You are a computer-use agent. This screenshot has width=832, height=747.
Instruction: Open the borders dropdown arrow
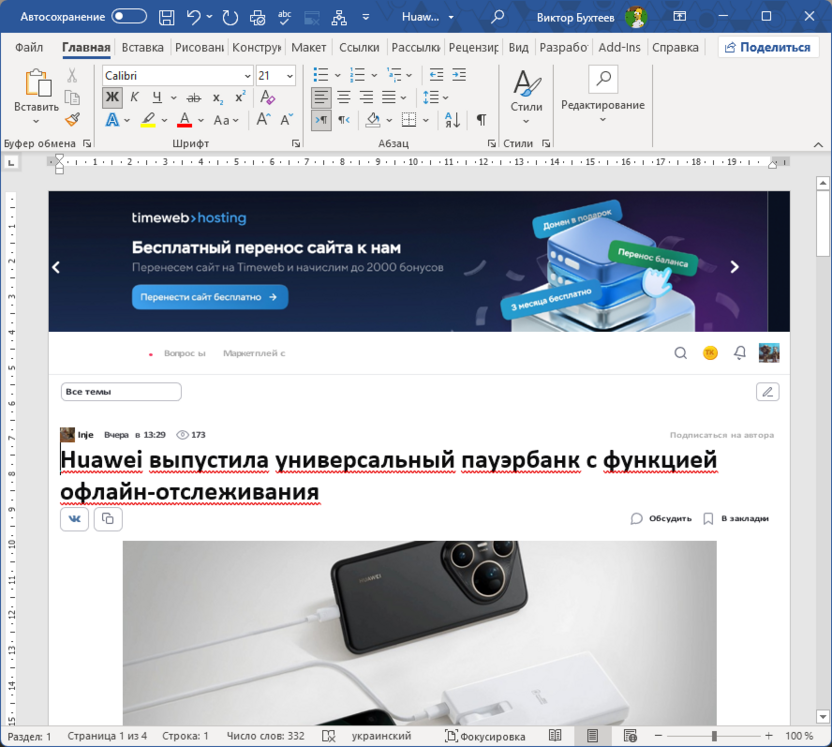[426, 120]
